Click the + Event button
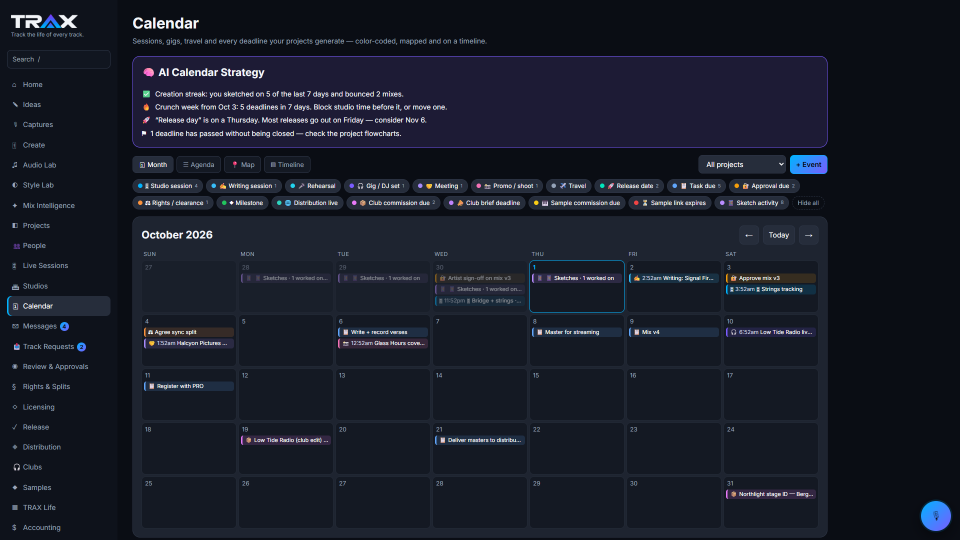 [809, 165]
